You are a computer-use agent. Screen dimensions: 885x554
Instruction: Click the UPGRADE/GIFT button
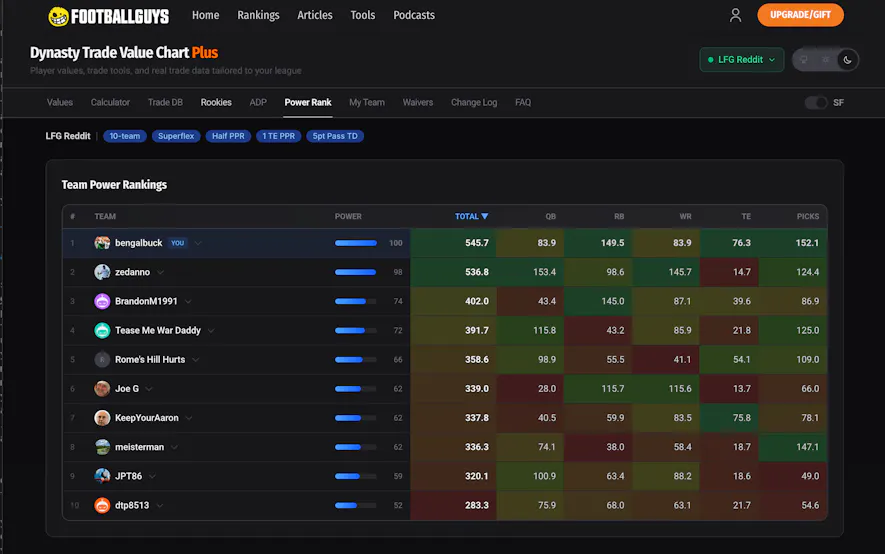[x=800, y=15]
